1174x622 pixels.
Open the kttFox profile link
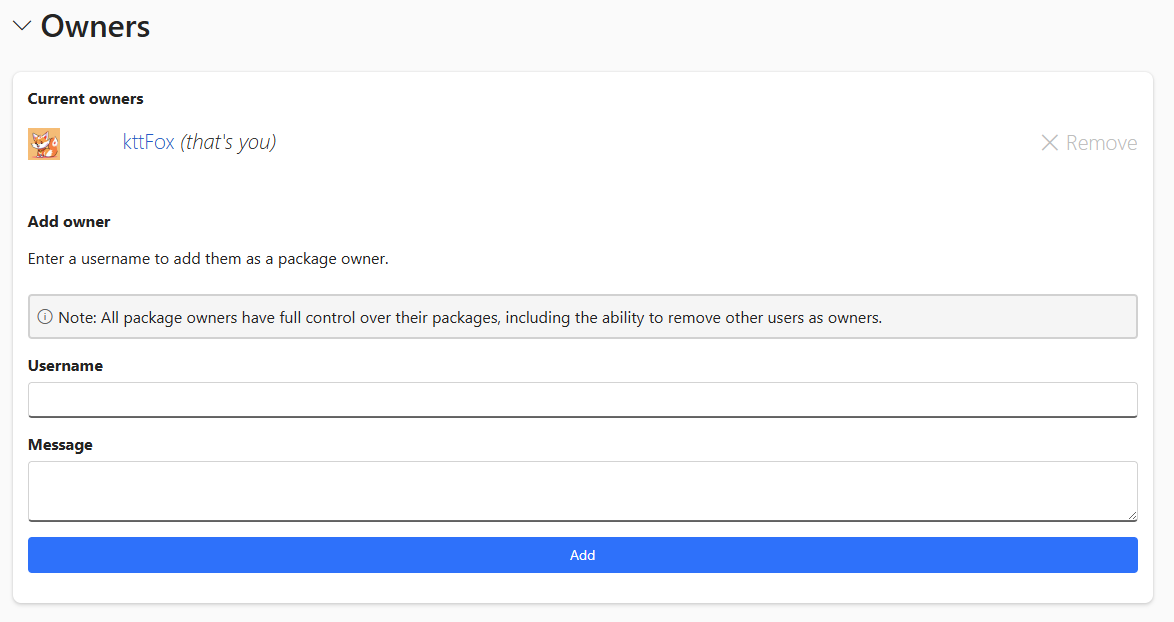click(x=148, y=142)
